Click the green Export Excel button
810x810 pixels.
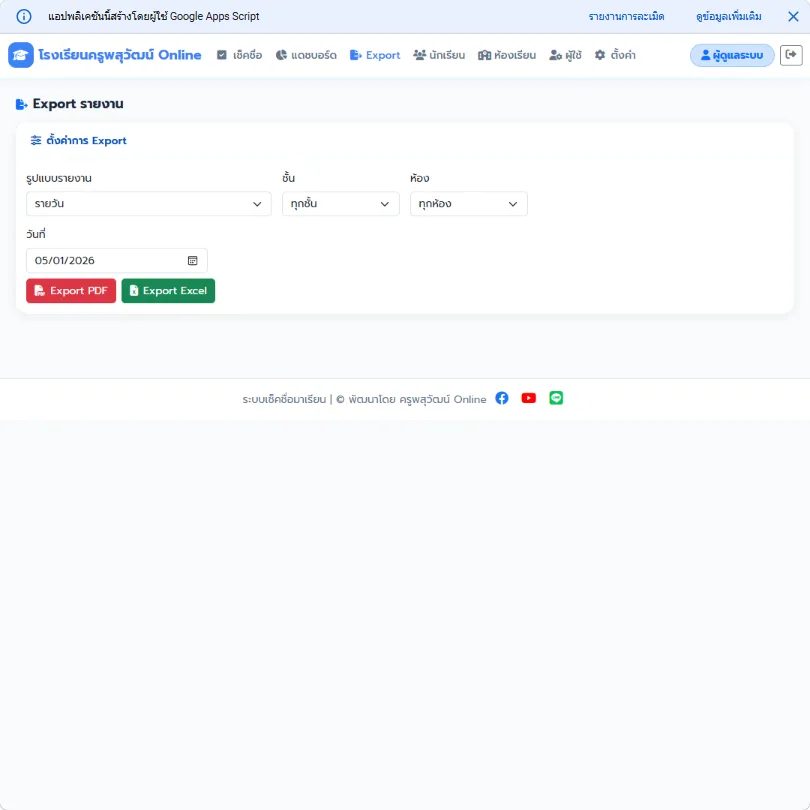tap(168, 291)
